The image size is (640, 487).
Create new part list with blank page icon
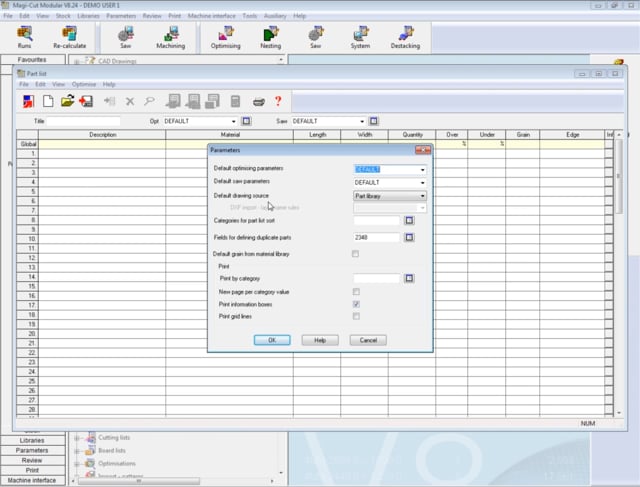(x=48, y=101)
